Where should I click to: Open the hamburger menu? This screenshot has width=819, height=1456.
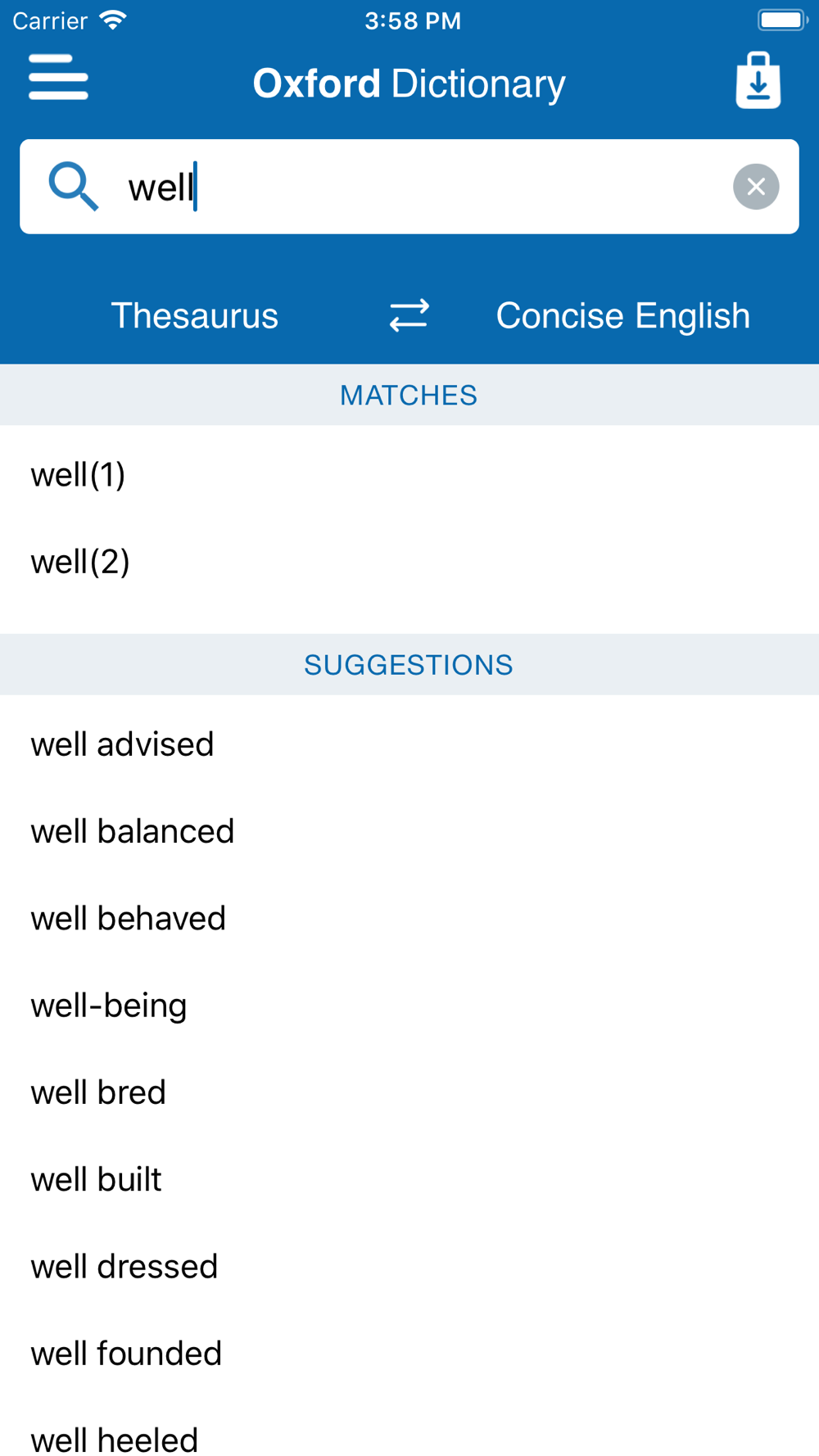pos(58,78)
